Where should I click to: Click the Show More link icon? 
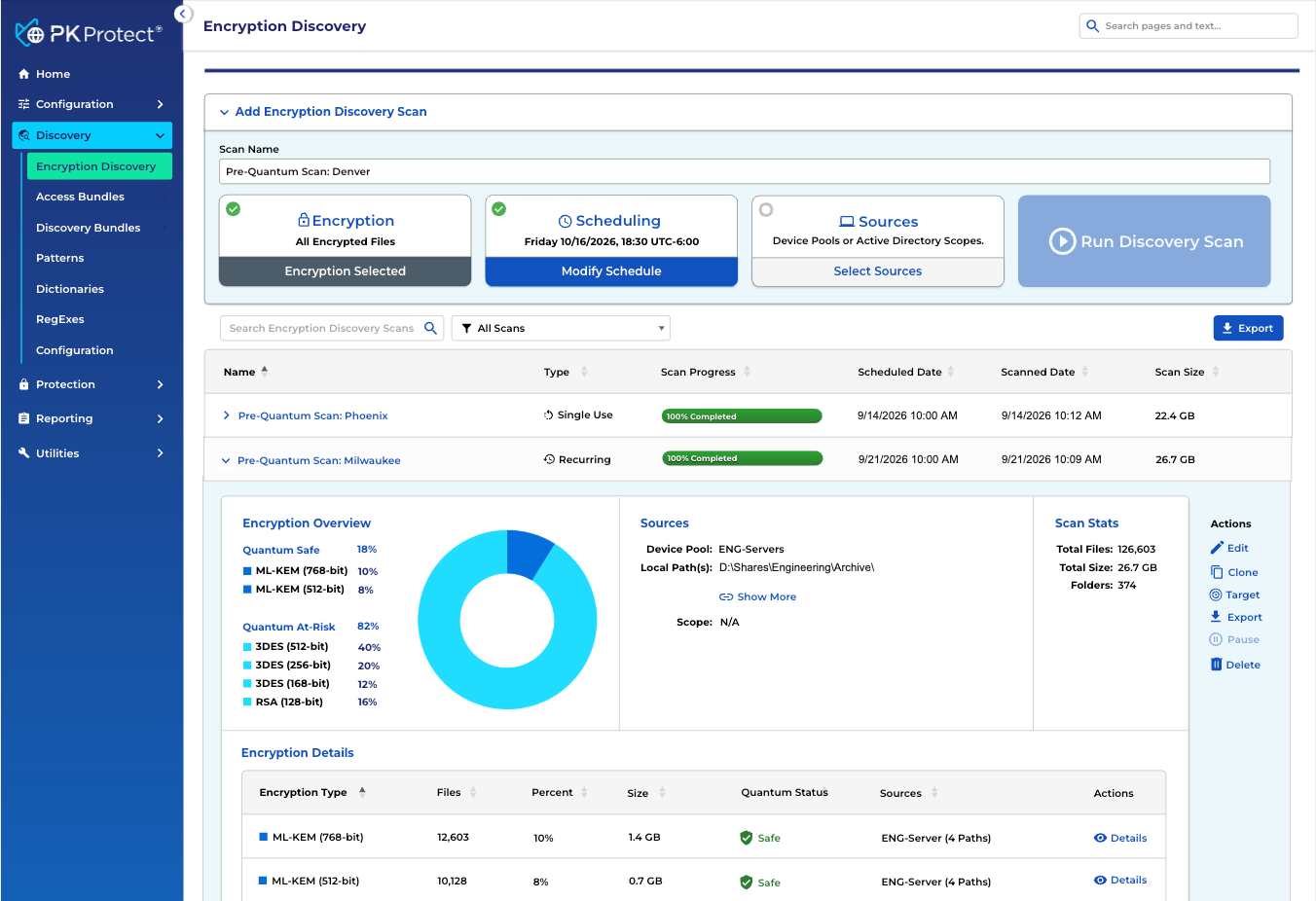(726, 597)
